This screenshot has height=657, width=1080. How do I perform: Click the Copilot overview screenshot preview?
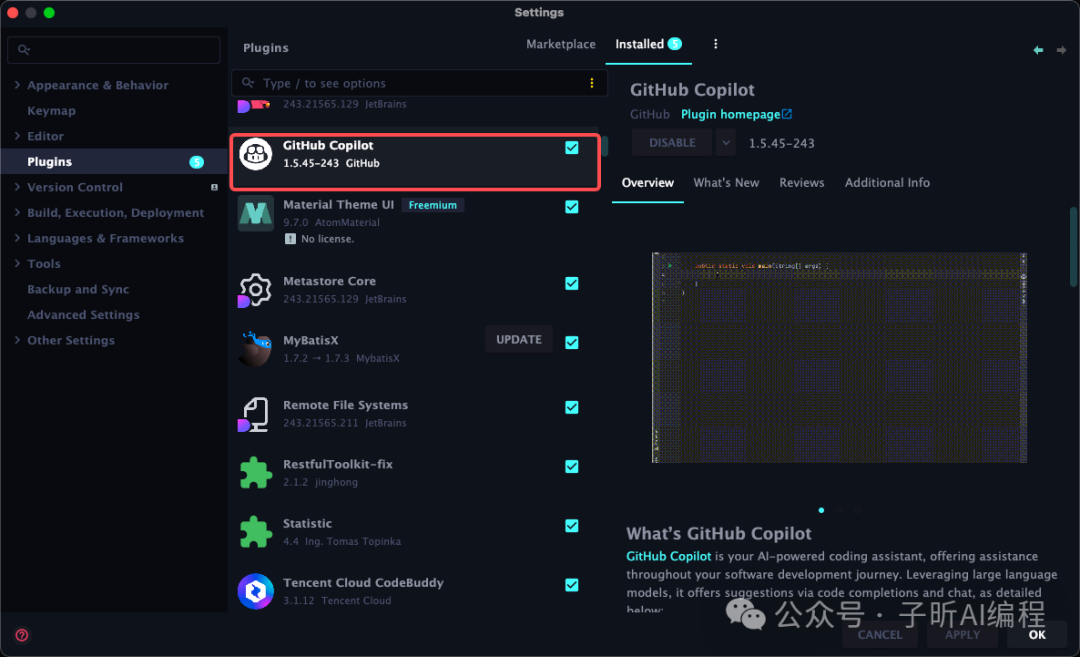click(x=840, y=357)
